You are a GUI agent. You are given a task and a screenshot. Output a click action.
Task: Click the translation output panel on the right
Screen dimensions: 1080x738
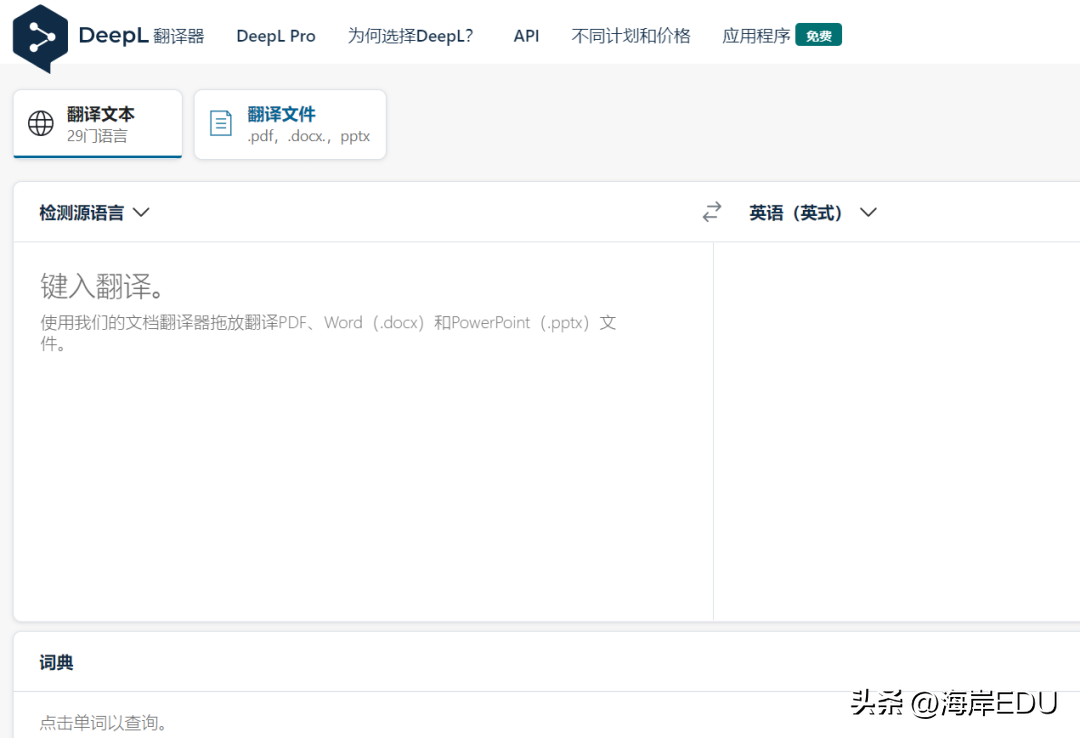[897, 431]
